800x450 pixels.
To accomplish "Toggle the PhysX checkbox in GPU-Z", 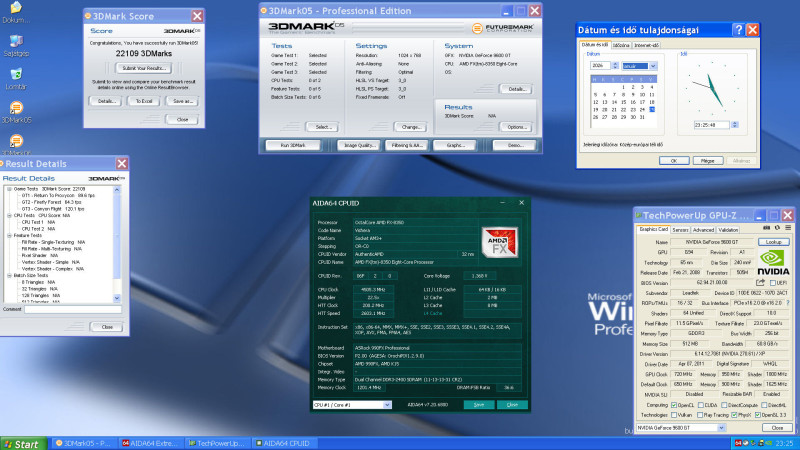I will tap(734, 415).
